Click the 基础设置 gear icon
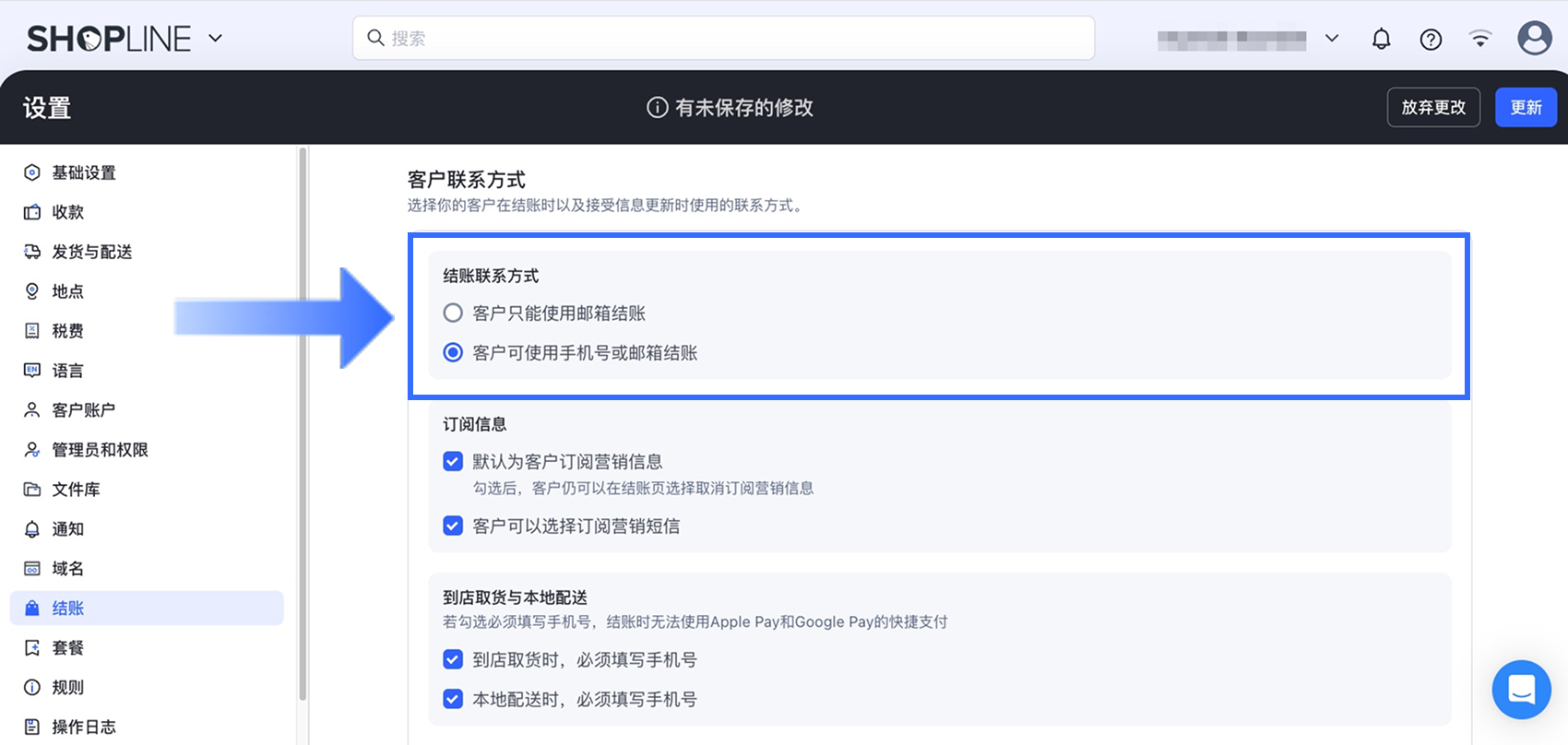 (x=32, y=172)
